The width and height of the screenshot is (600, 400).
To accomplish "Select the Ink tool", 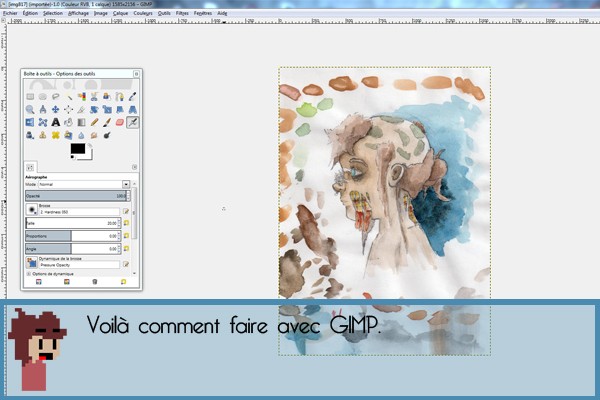I will pos(30,136).
